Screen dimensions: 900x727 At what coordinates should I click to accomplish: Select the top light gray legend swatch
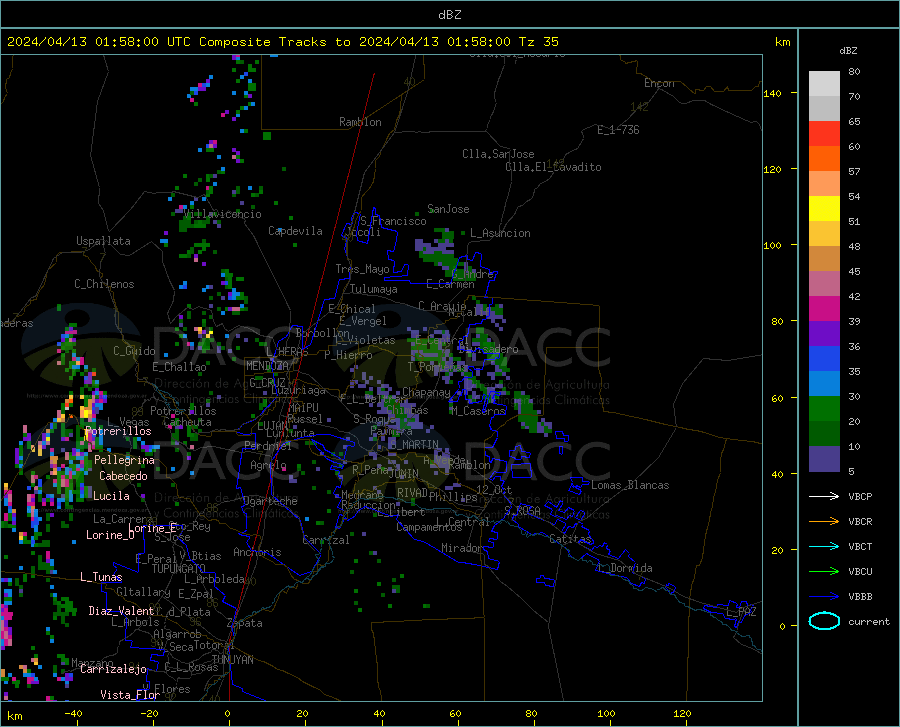[824, 84]
